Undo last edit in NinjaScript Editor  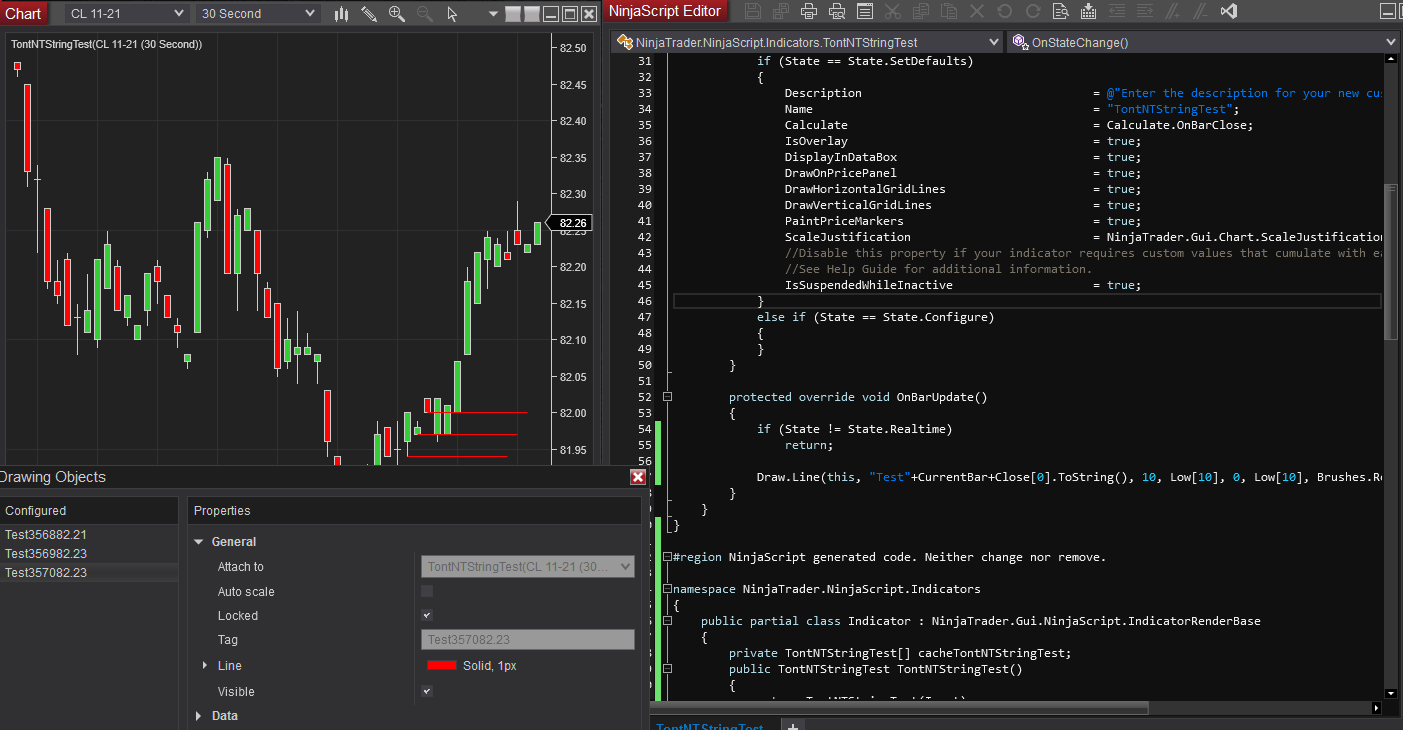pos(1005,11)
